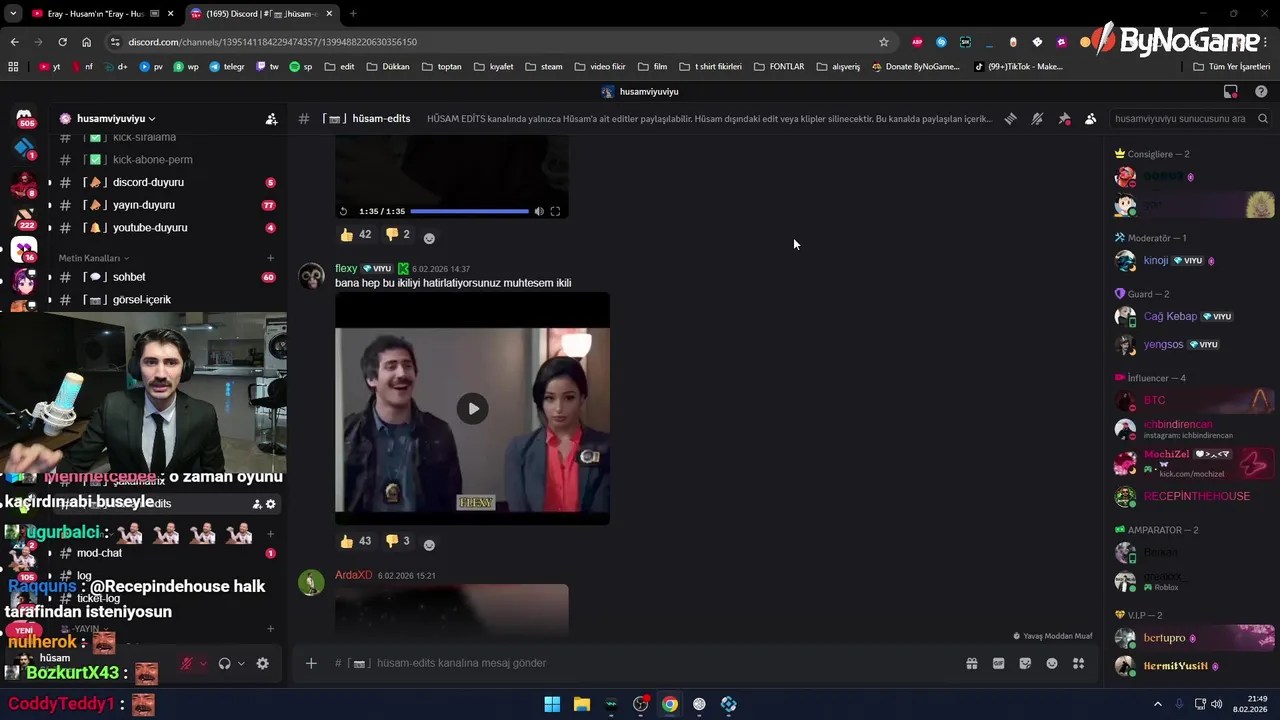Expand threads arrow beside görsel-içerik channel
Screen dimensions: 1280x720
coord(49,300)
